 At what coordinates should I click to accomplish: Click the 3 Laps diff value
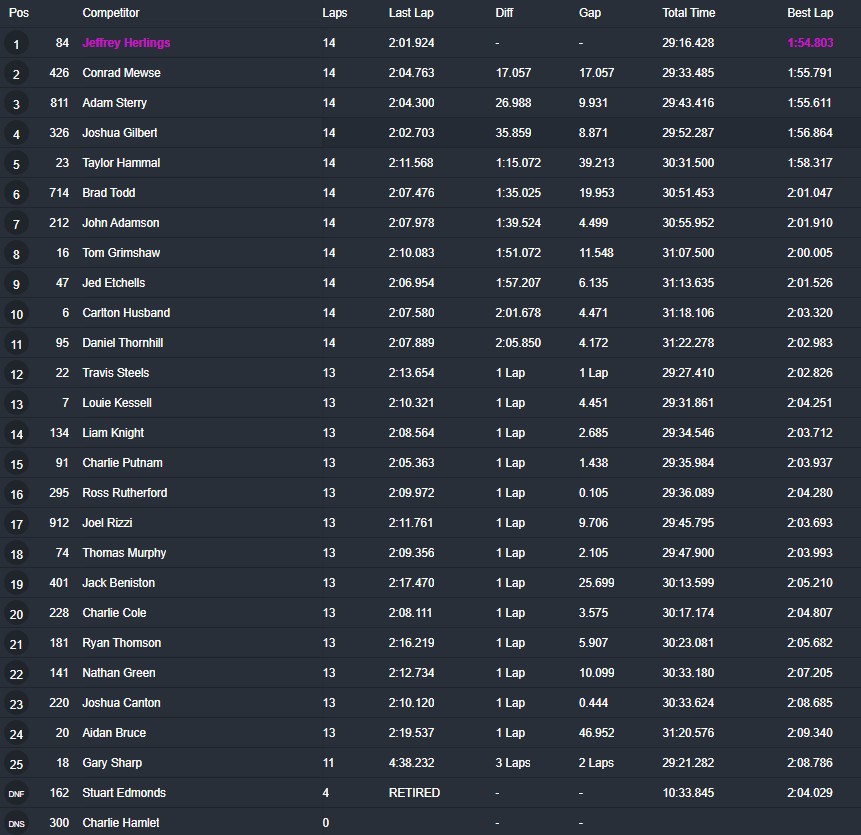pyautogui.click(x=513, y=763)
